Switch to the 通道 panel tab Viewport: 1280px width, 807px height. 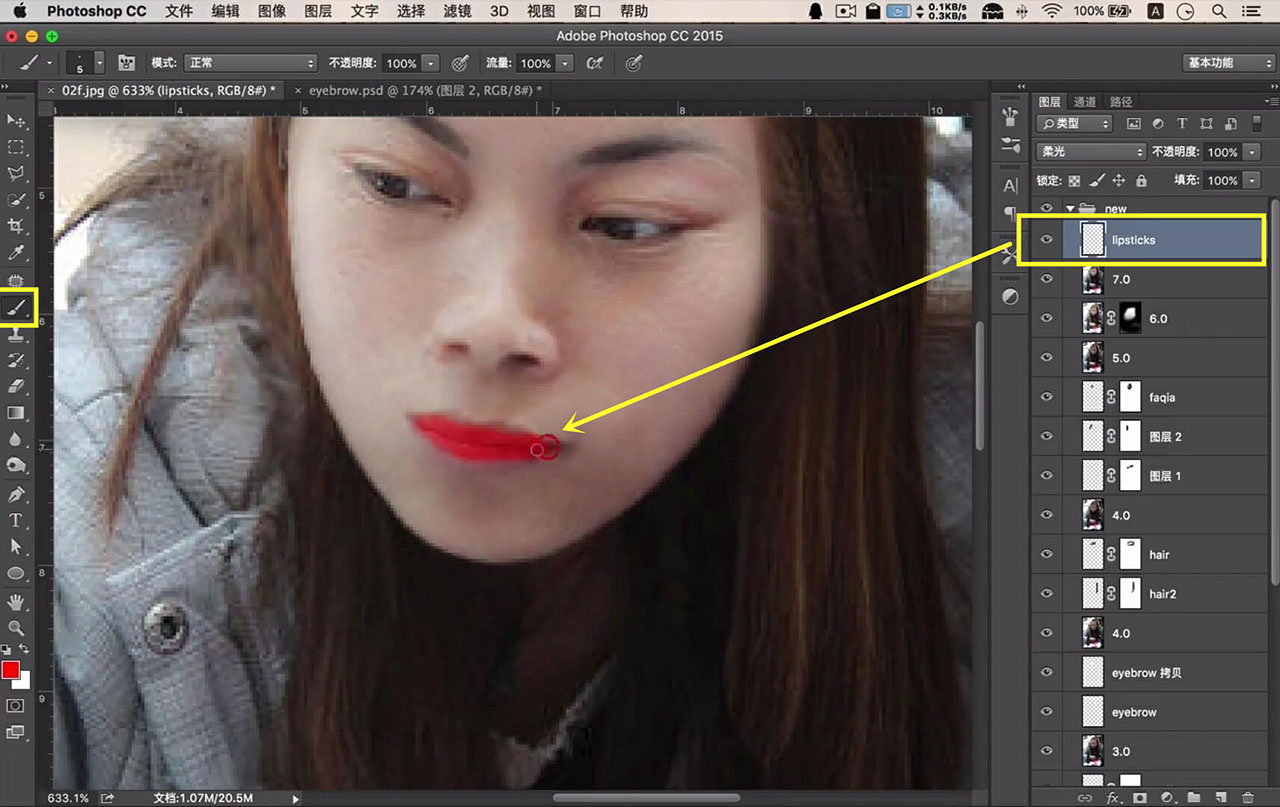tap(1085, 102)
